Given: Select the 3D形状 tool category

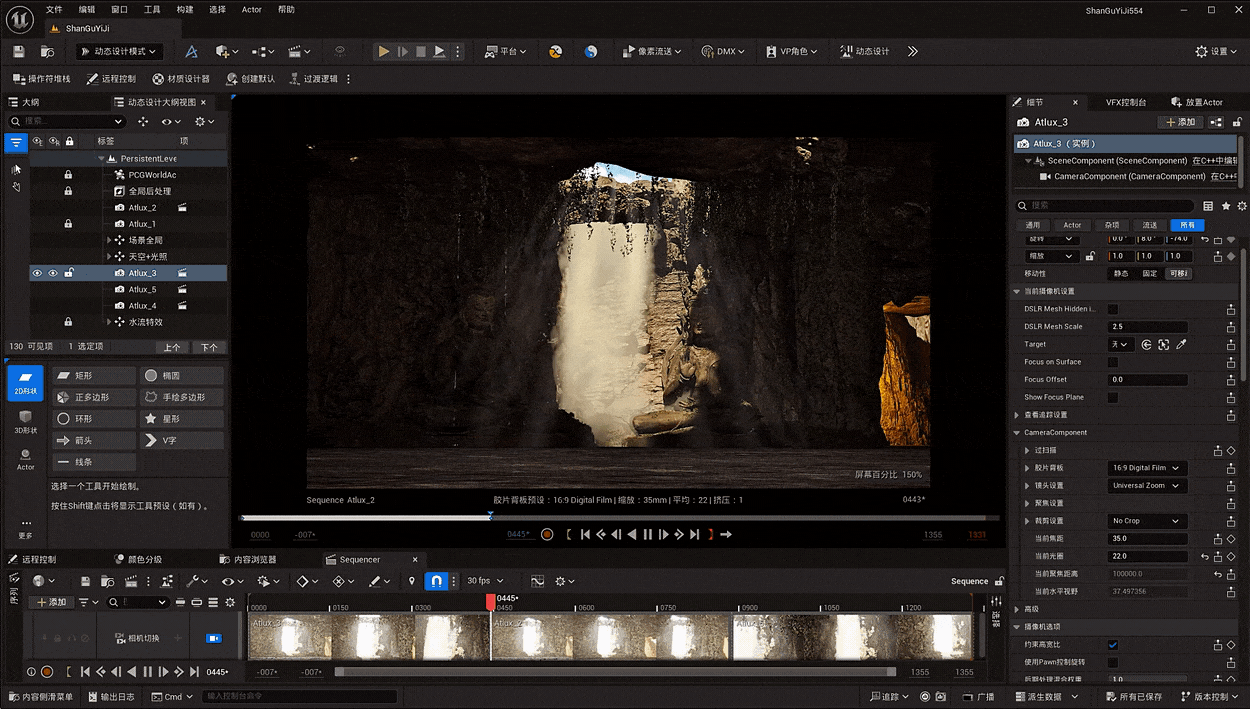Looking at the screenshot, I should [25, 421].
